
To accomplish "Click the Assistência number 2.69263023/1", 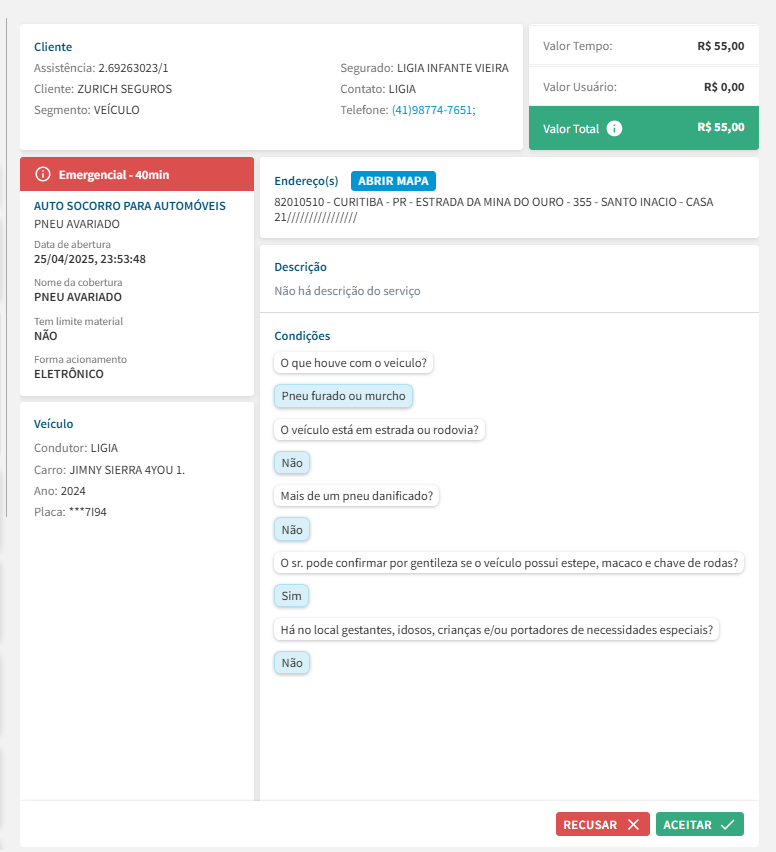I will (133, 68).
